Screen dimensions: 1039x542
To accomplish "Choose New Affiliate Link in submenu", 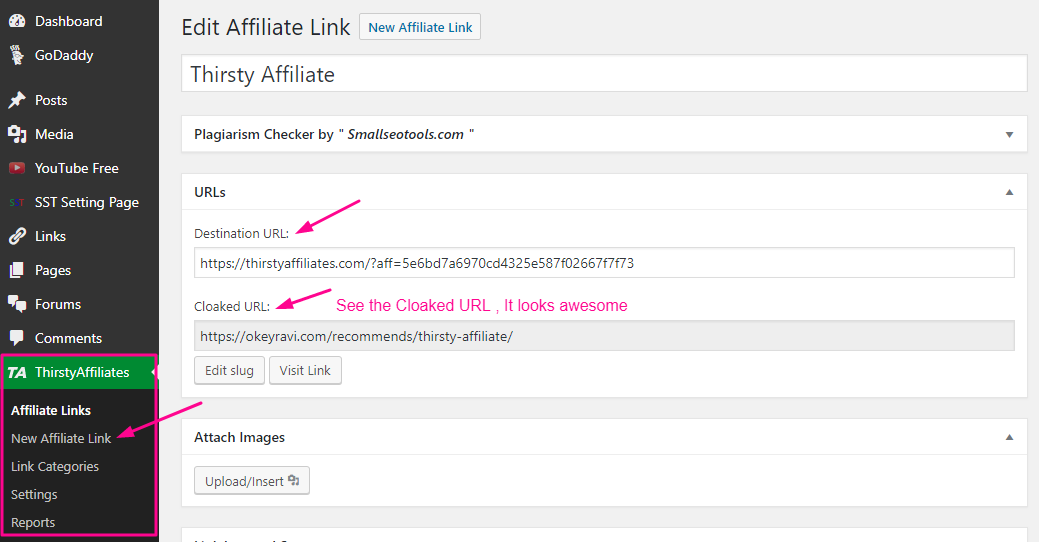I will 61,439.
